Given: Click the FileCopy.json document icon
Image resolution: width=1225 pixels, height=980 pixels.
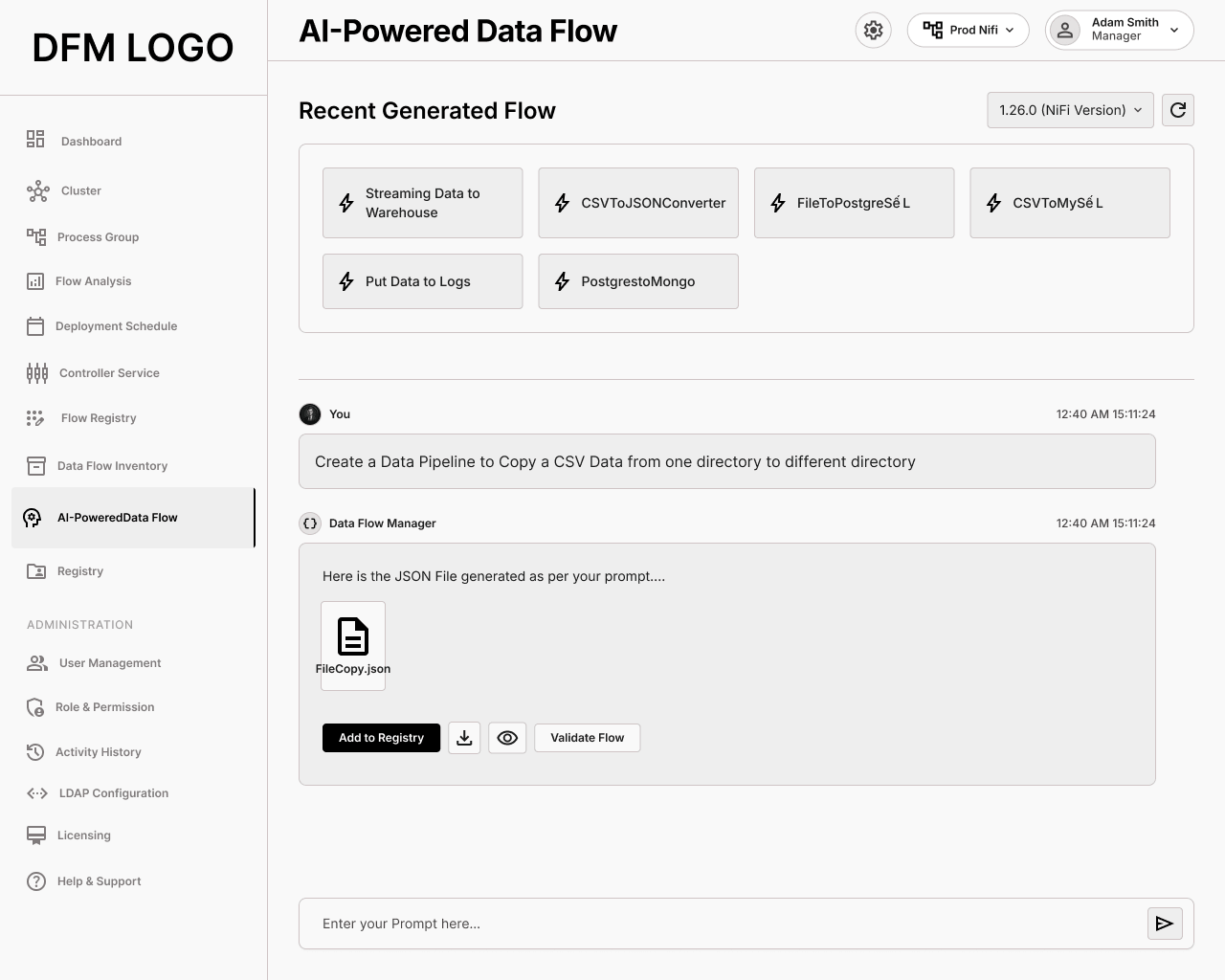Looking at the screenshot, I should pyautogui.click(x=353, y=636).
